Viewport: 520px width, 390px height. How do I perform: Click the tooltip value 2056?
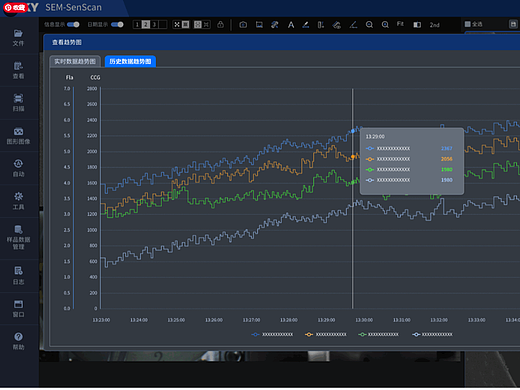447,159
